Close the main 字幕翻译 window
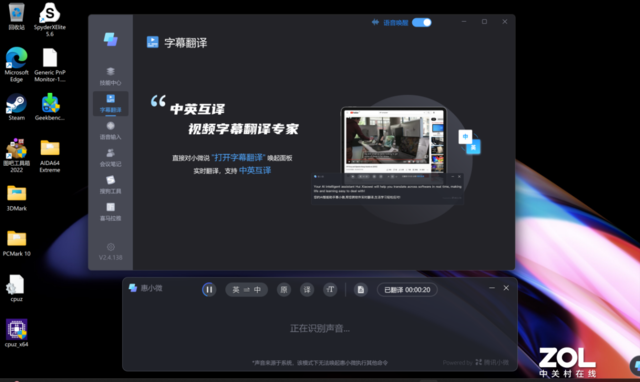The width and height of the screenshot is (640, 382). [x=505, y=22]
